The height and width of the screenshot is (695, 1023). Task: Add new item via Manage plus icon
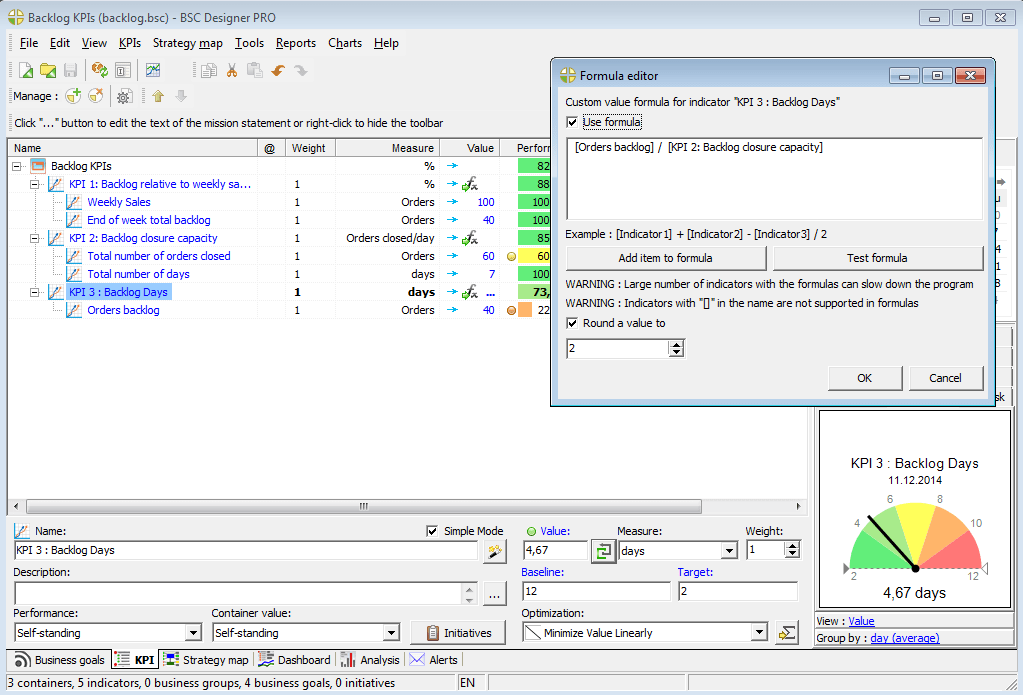[73, 96]
